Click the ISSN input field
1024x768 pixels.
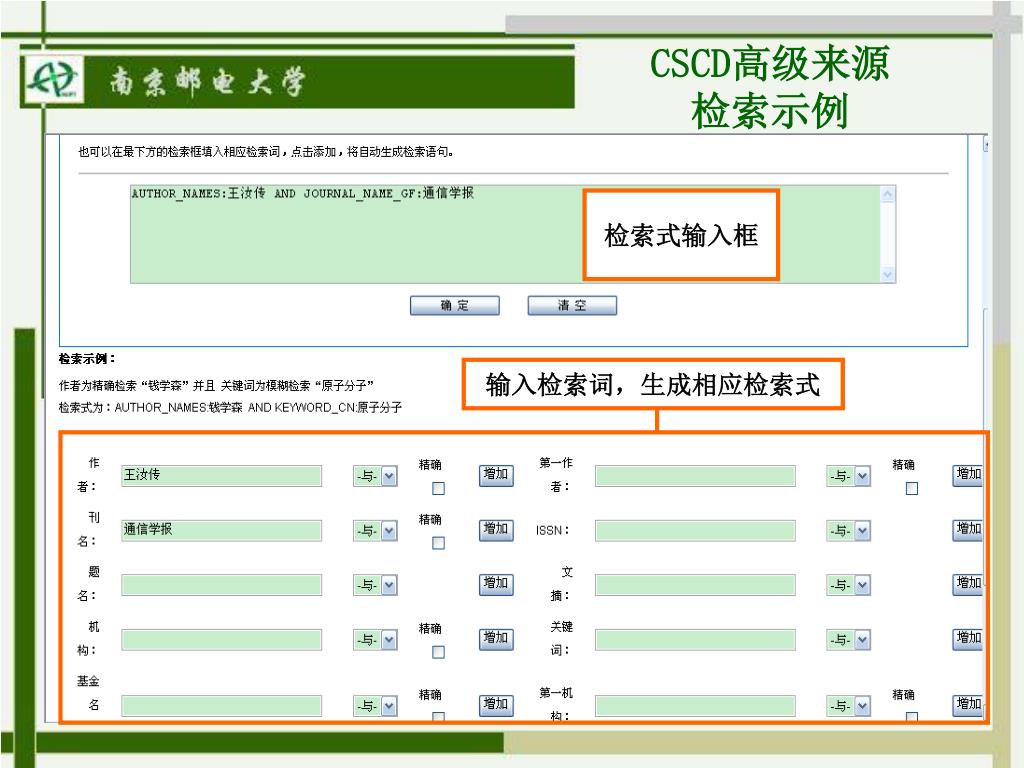pos(695,530)
